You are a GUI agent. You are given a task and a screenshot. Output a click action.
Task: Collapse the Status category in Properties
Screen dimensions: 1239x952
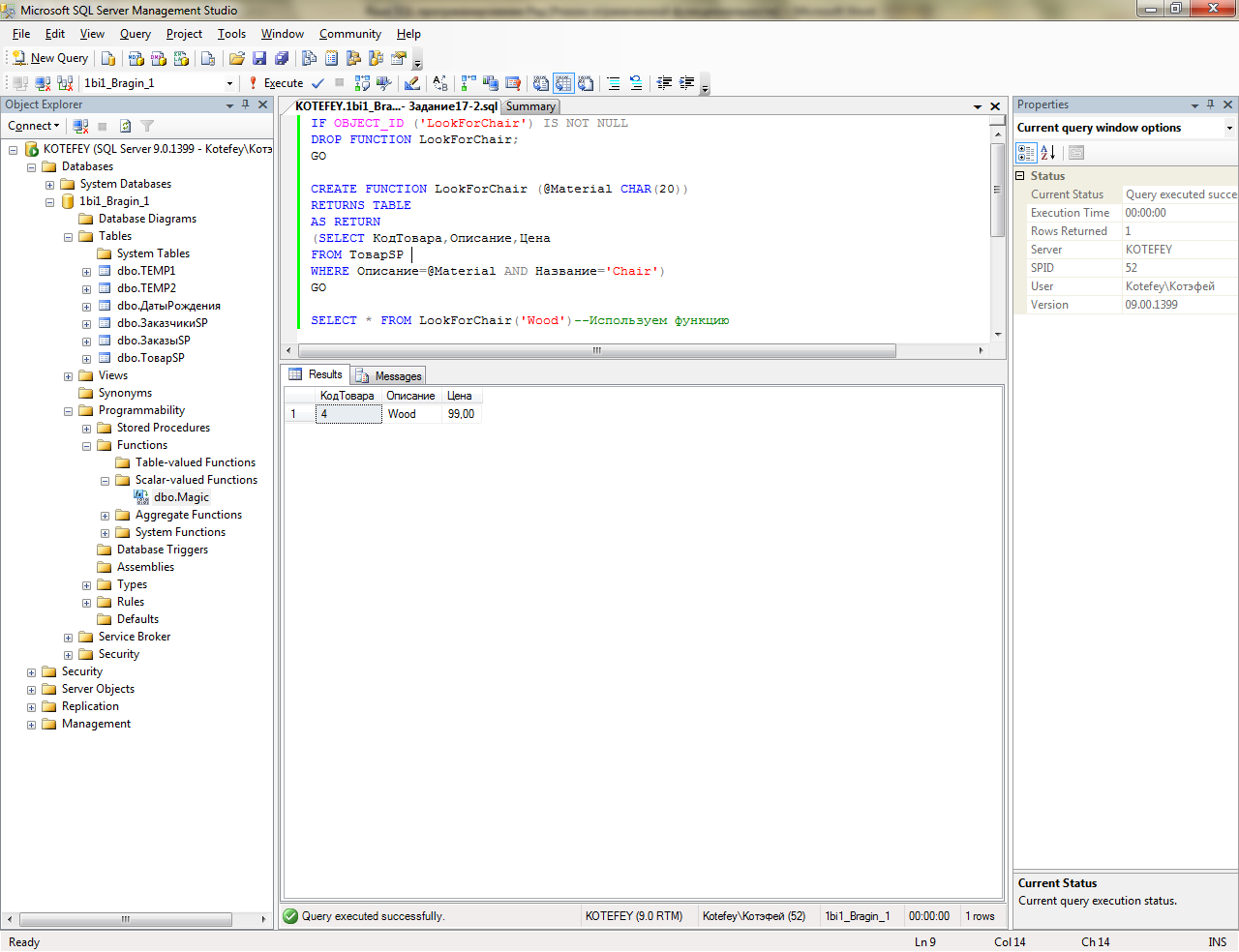pyautogui.click(x=1020, y=176)
